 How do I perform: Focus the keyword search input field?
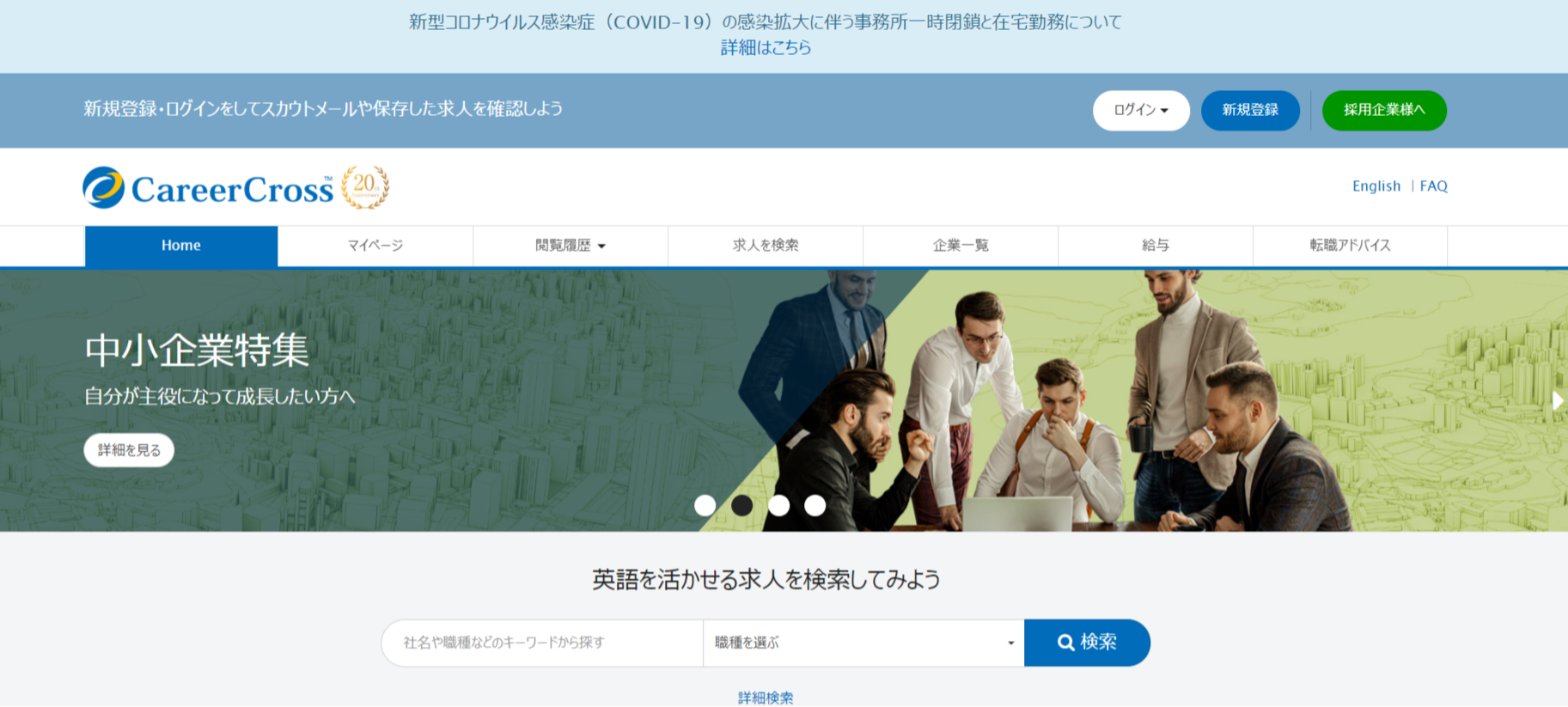[542, 643]
